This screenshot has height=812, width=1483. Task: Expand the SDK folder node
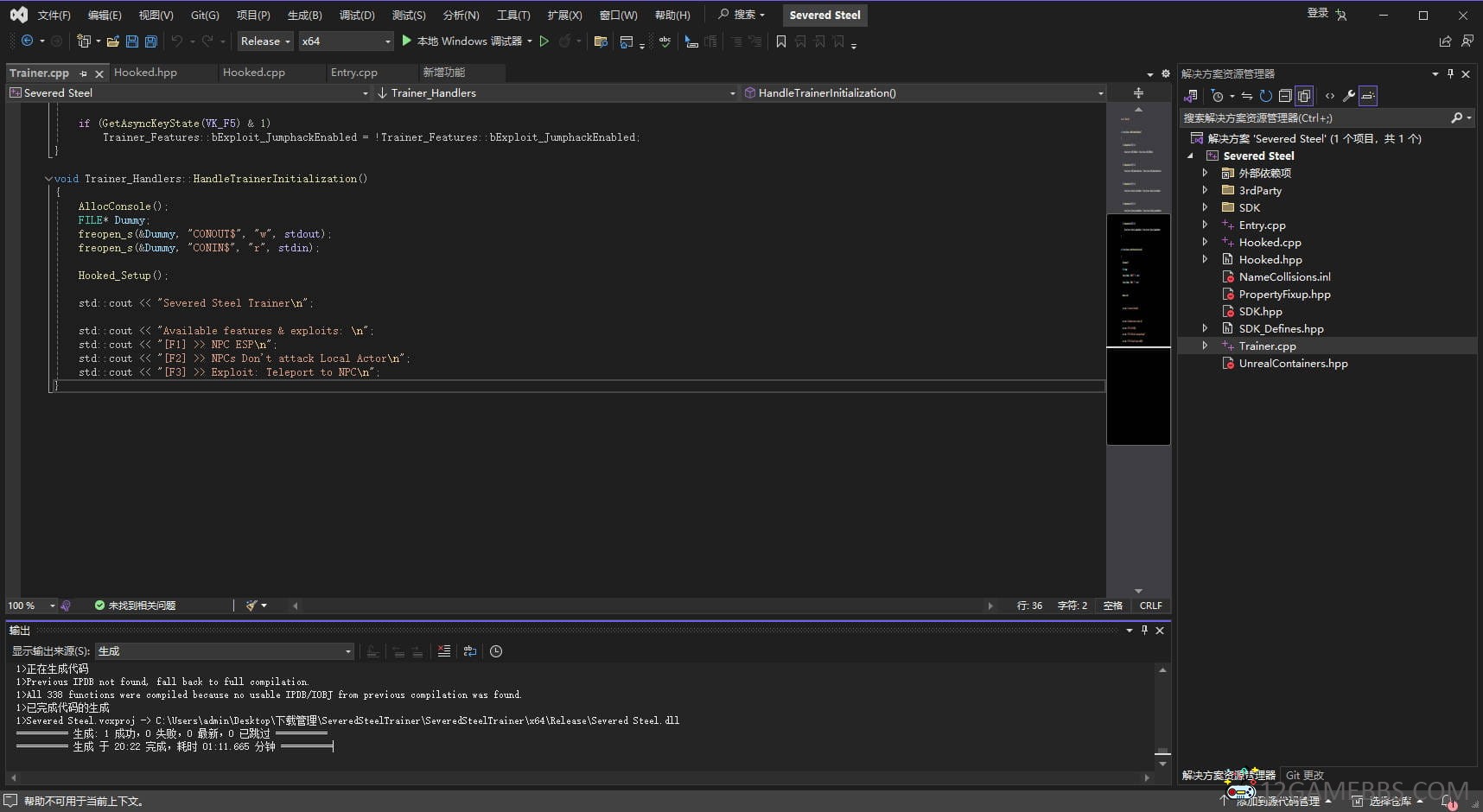tap(1205, 207)
